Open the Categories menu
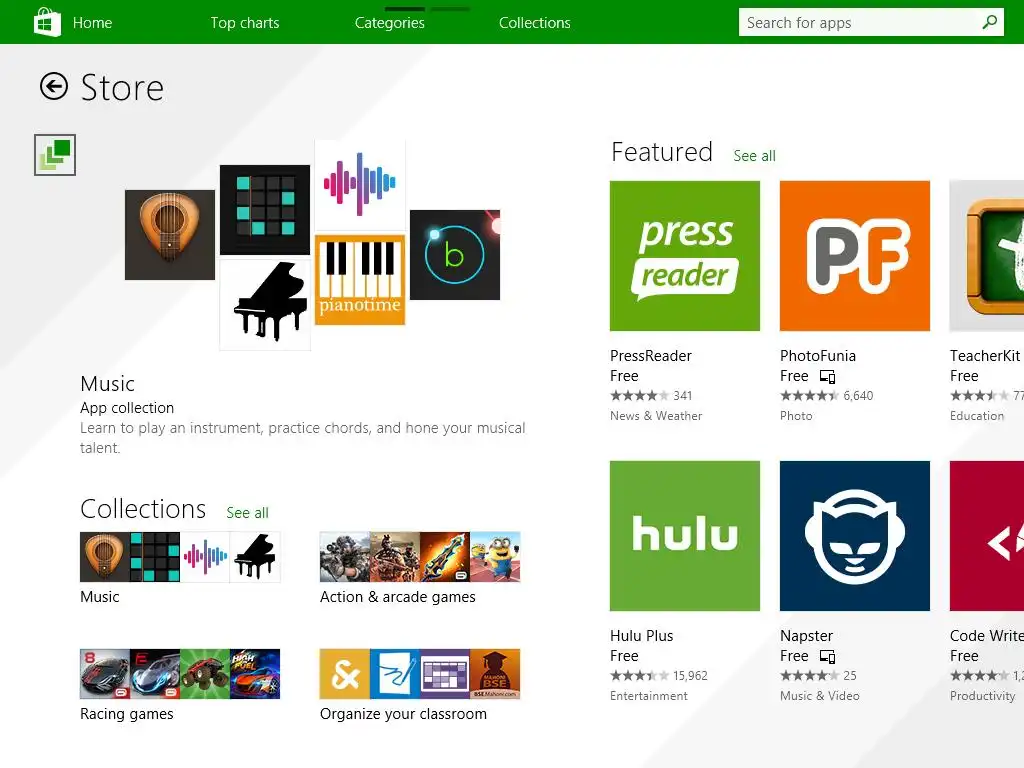The width and height of the screenshot is (1024, 768). click(390, 23)
